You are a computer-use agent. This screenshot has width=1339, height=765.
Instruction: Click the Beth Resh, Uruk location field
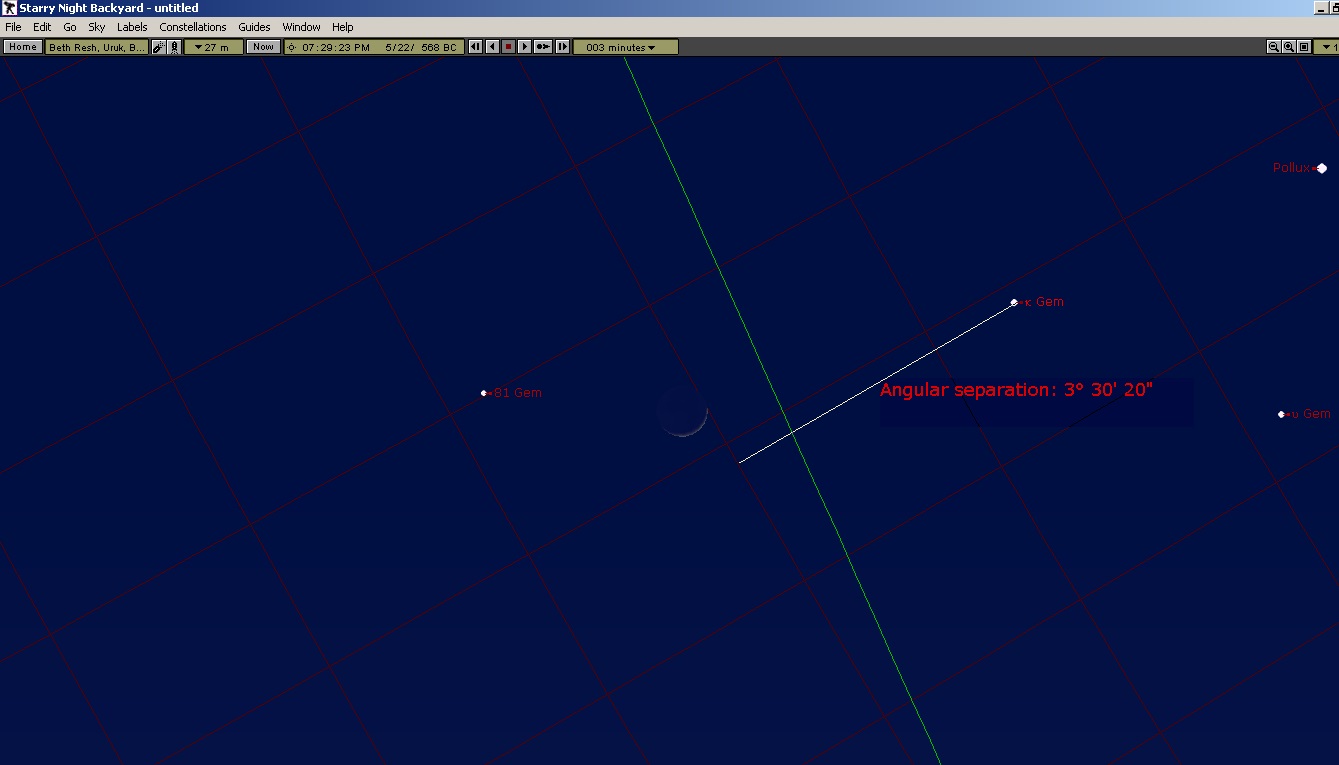tap(97, 47)
